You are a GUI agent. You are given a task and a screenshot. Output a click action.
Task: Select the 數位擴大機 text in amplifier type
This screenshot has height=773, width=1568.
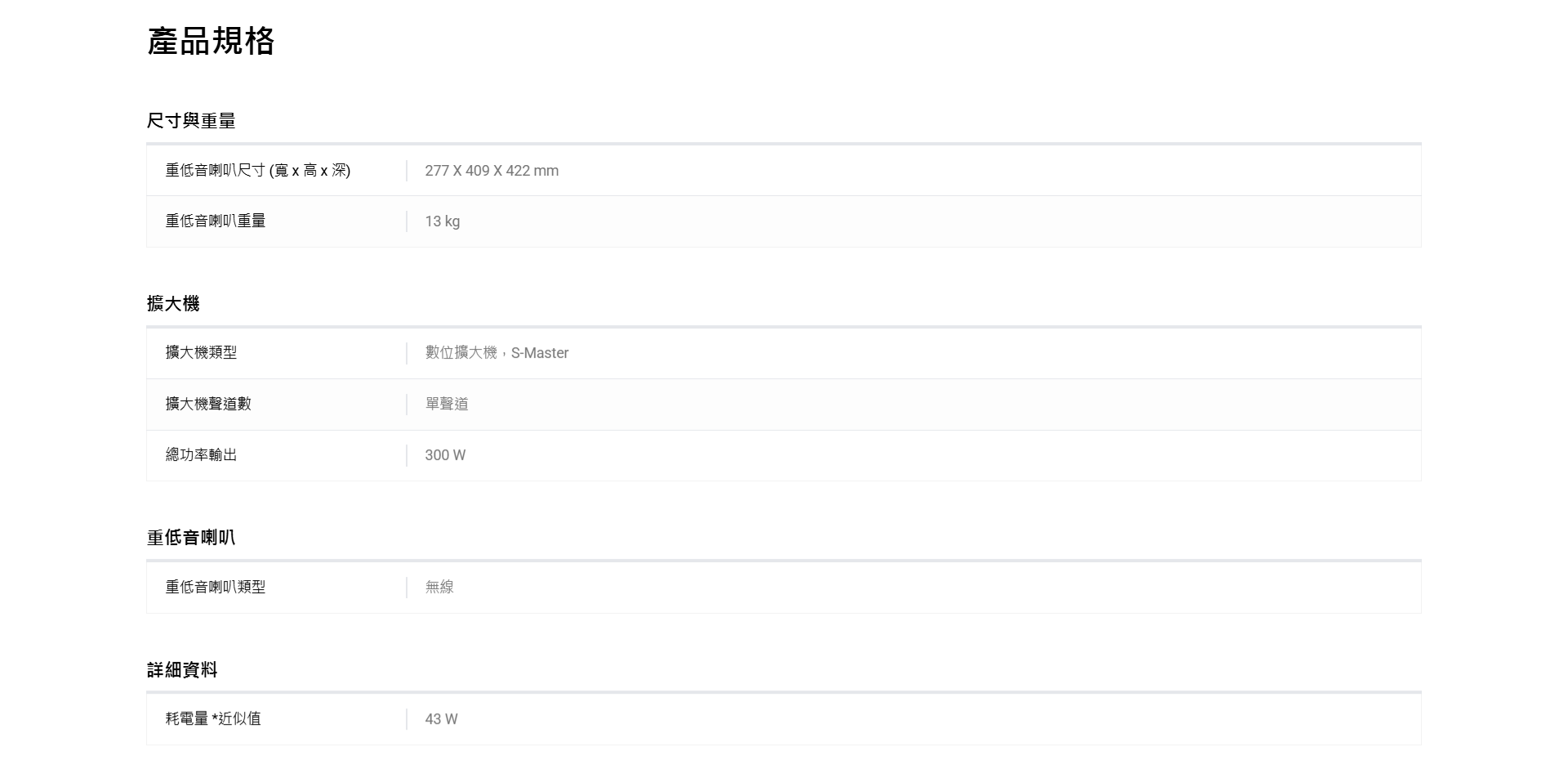pyautogui.click(x=461, y=353)
